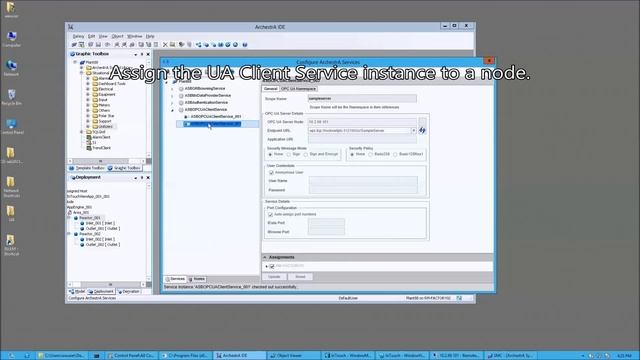Select Sign and Encrypt mode

pos(306,154)
